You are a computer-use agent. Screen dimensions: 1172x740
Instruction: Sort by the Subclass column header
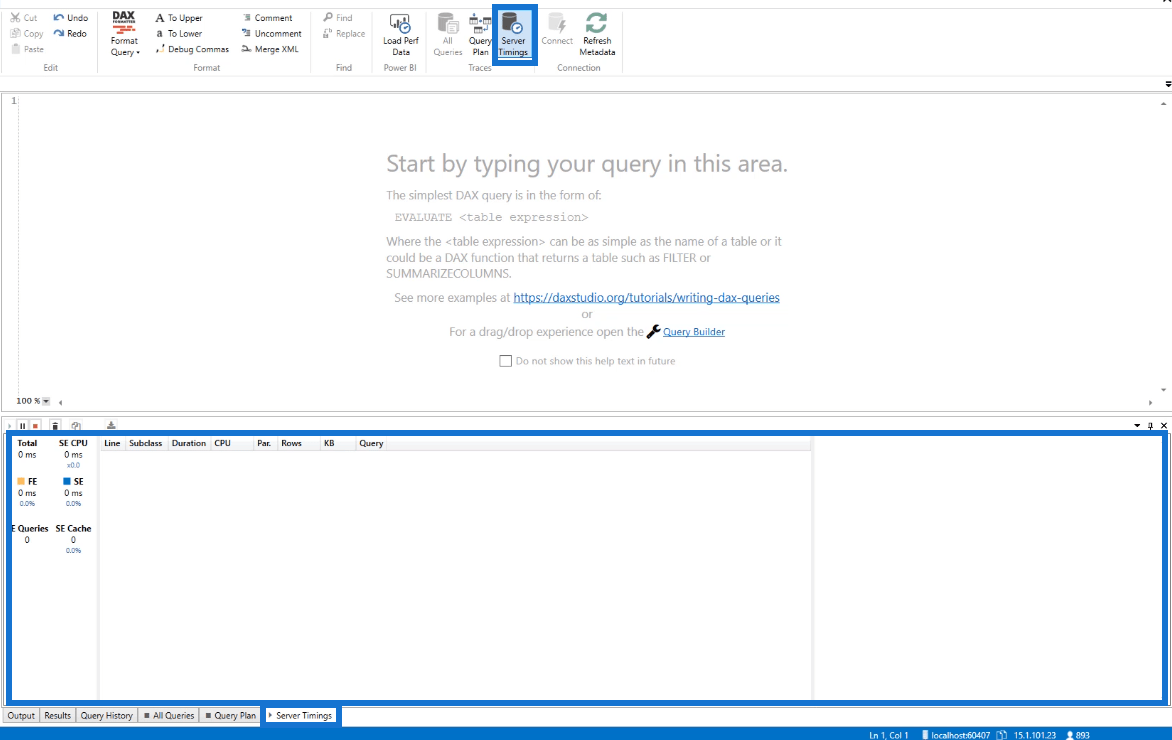click(146, 443)
